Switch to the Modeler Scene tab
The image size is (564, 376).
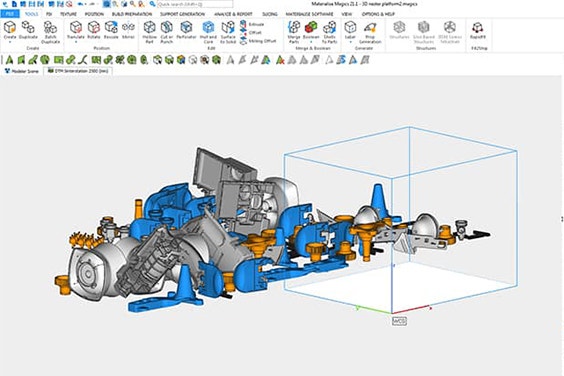coord(22,71)
